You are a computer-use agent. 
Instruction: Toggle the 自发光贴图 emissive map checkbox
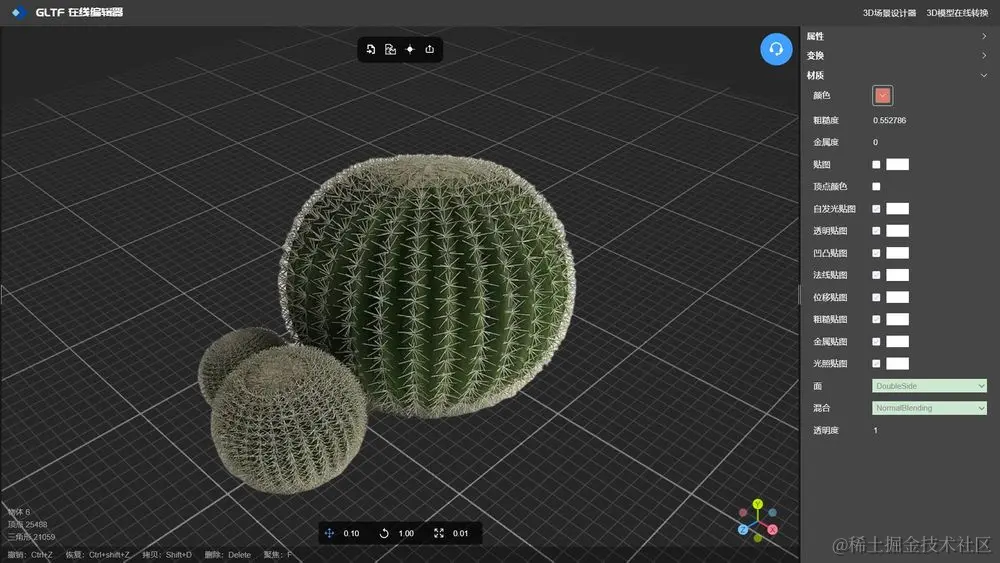pyautogui.click(x=876, y=208)
